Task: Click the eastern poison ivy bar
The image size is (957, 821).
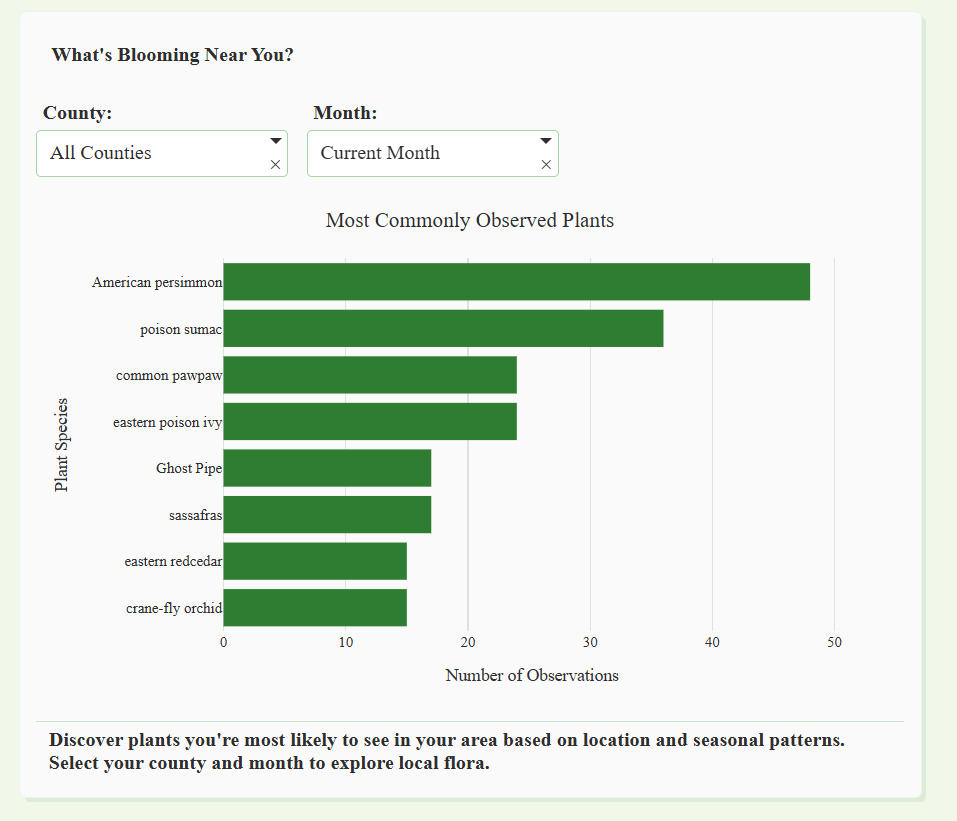Action: click(x=370, y=421)
